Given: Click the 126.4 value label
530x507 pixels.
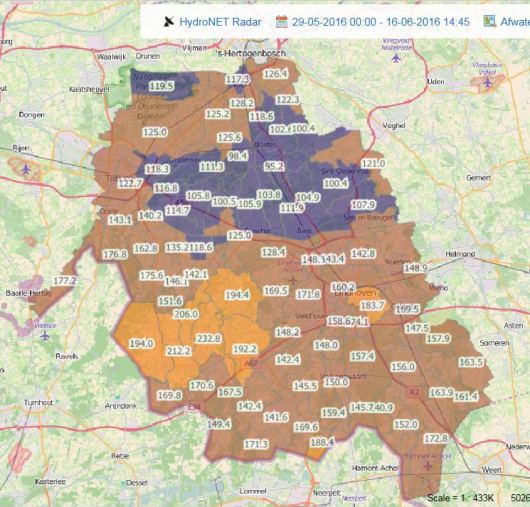Looking at the screenshot, I should [x=275, y=74].
